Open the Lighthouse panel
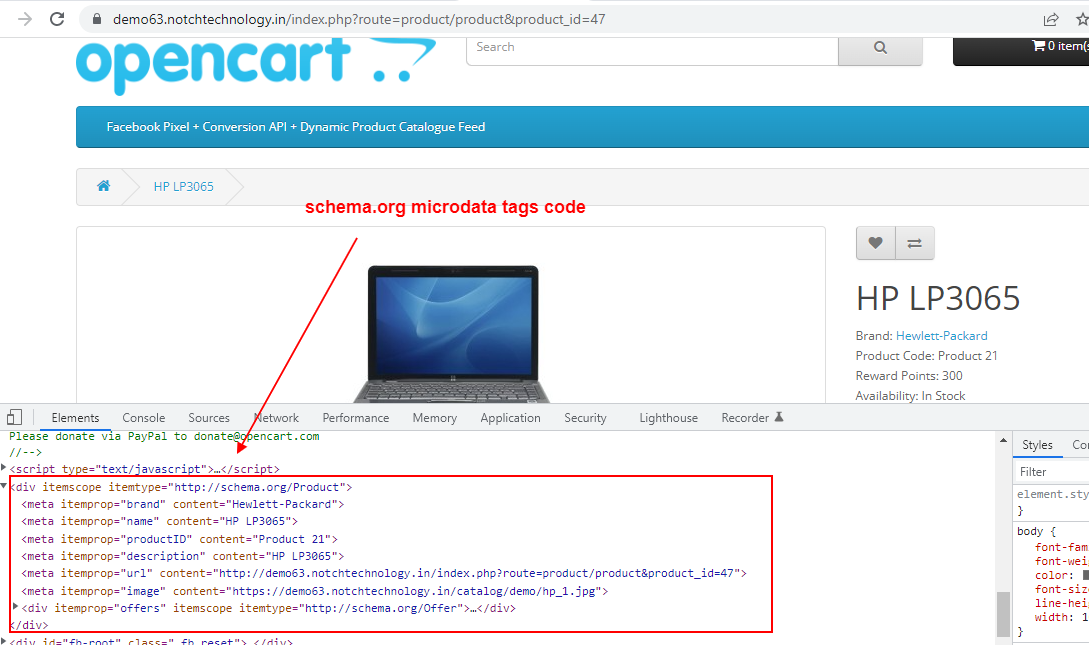Screen dimensions: 1089x645 pyautogui.click(x=668, y=417)
